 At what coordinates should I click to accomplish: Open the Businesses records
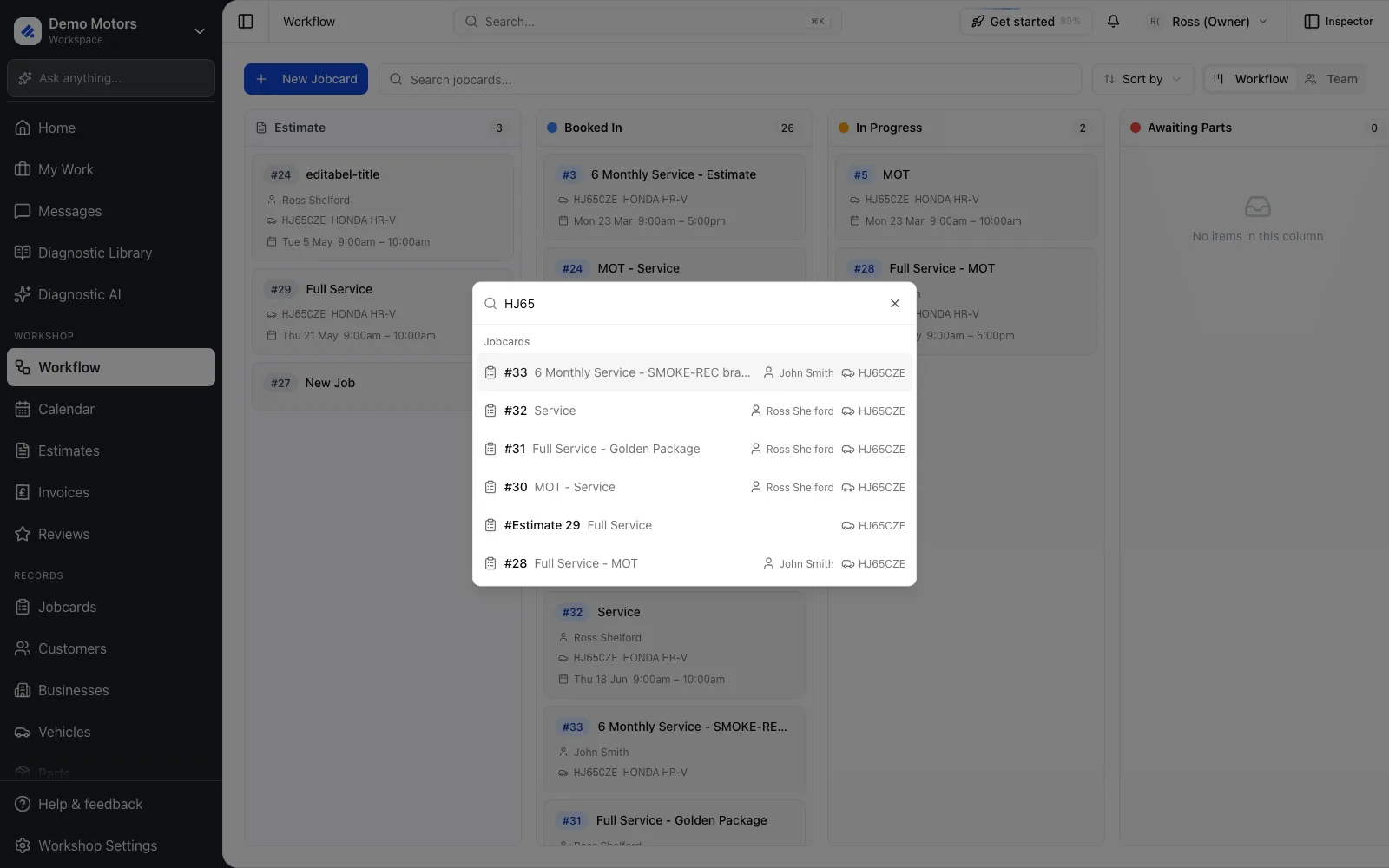[x=111, y=690]
